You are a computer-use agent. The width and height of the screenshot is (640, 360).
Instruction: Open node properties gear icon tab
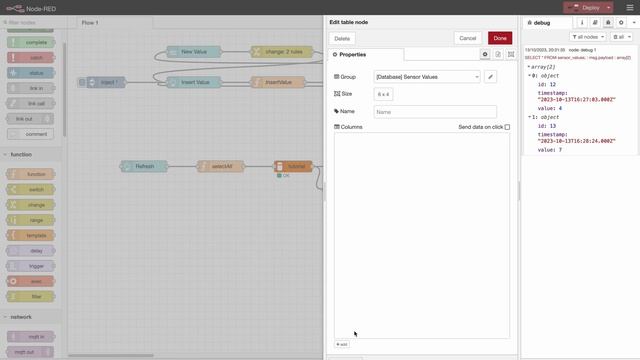point(485,54)
